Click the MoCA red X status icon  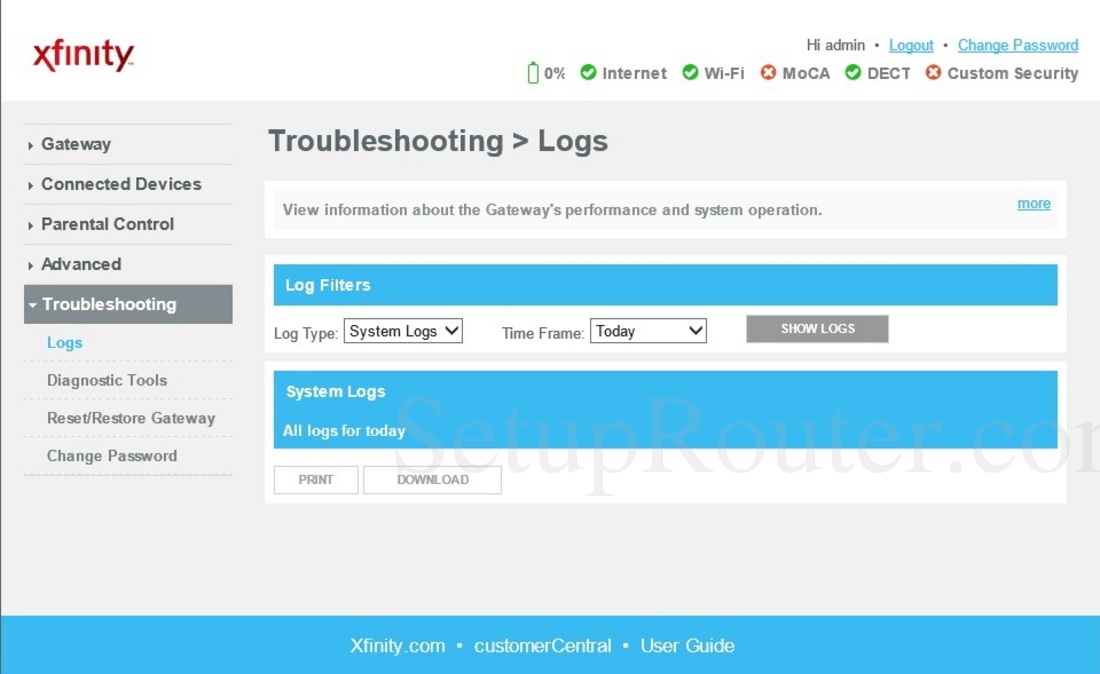click(x=768, y=72)
